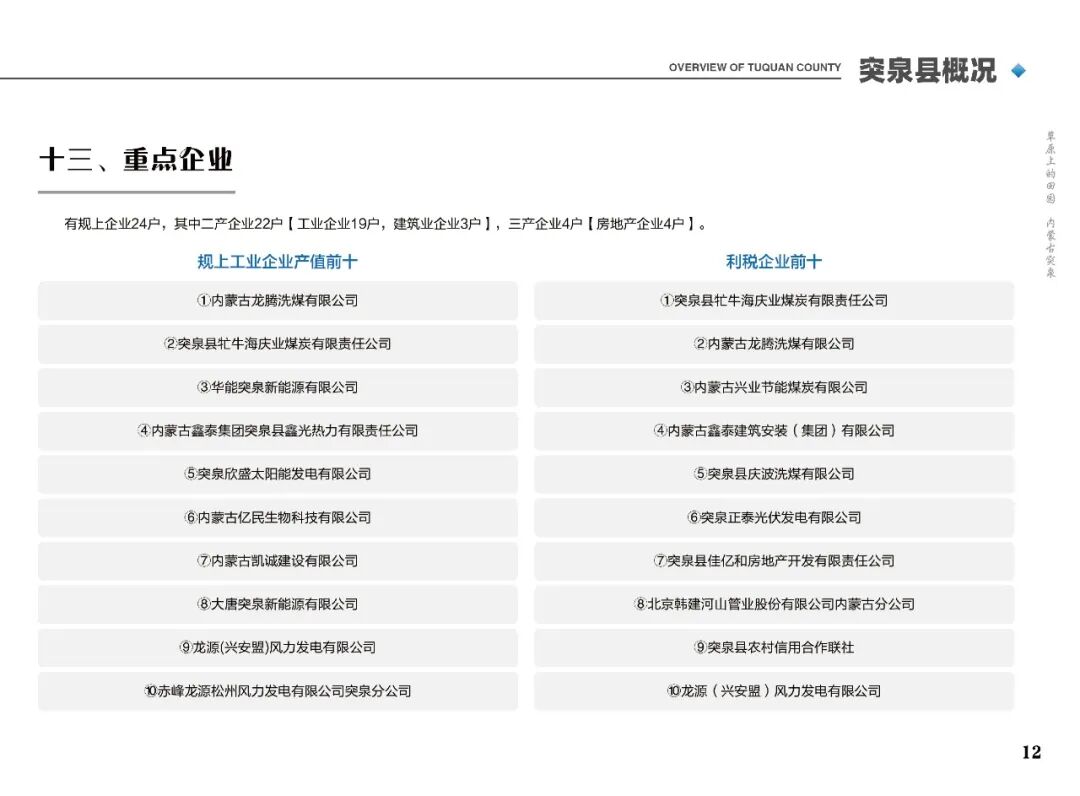Viewport: 1080px width, 796px height.
Task: Select row ⑦突泉县佳亿和房地产开发有限责任公司
Action: click(774, 561)
